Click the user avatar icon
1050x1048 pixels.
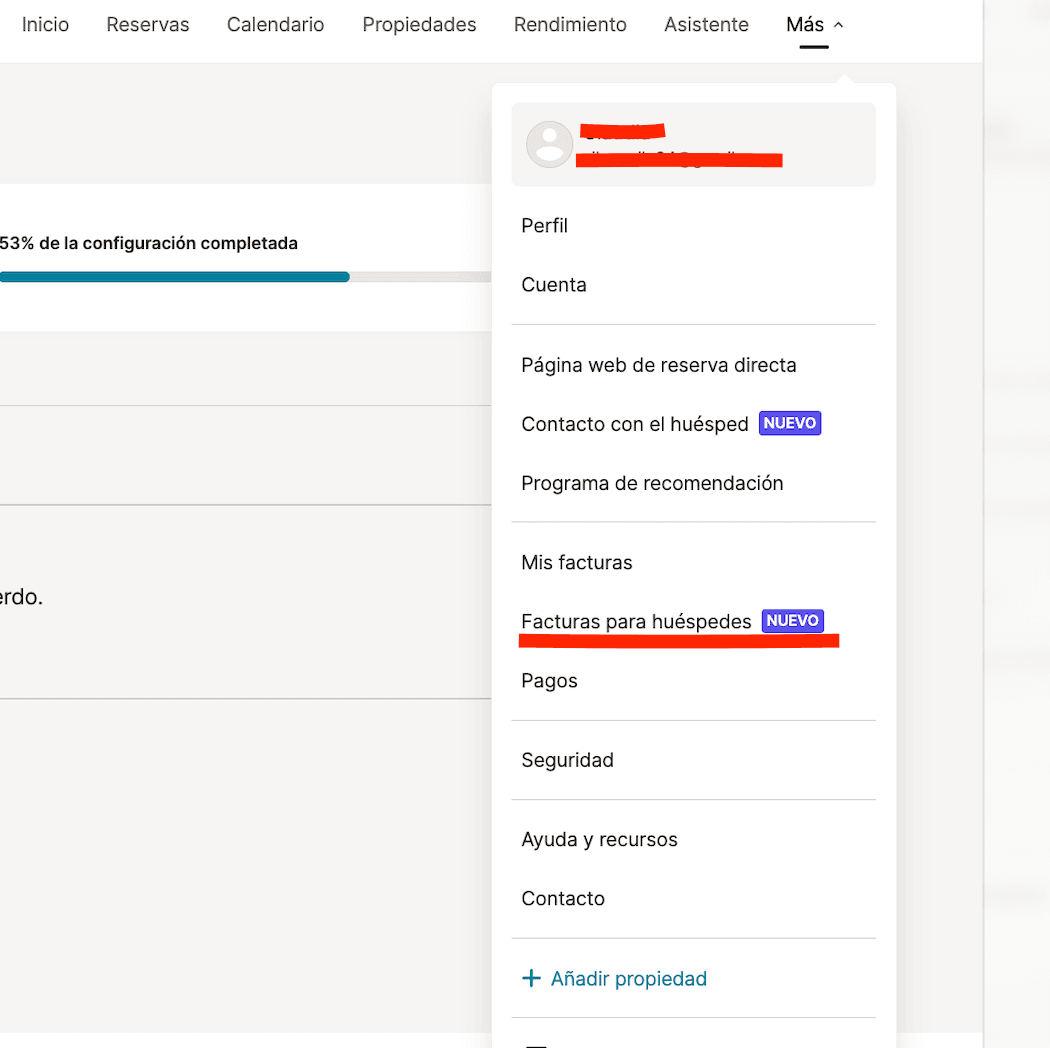pyautogui.click(x=549, y=144)
